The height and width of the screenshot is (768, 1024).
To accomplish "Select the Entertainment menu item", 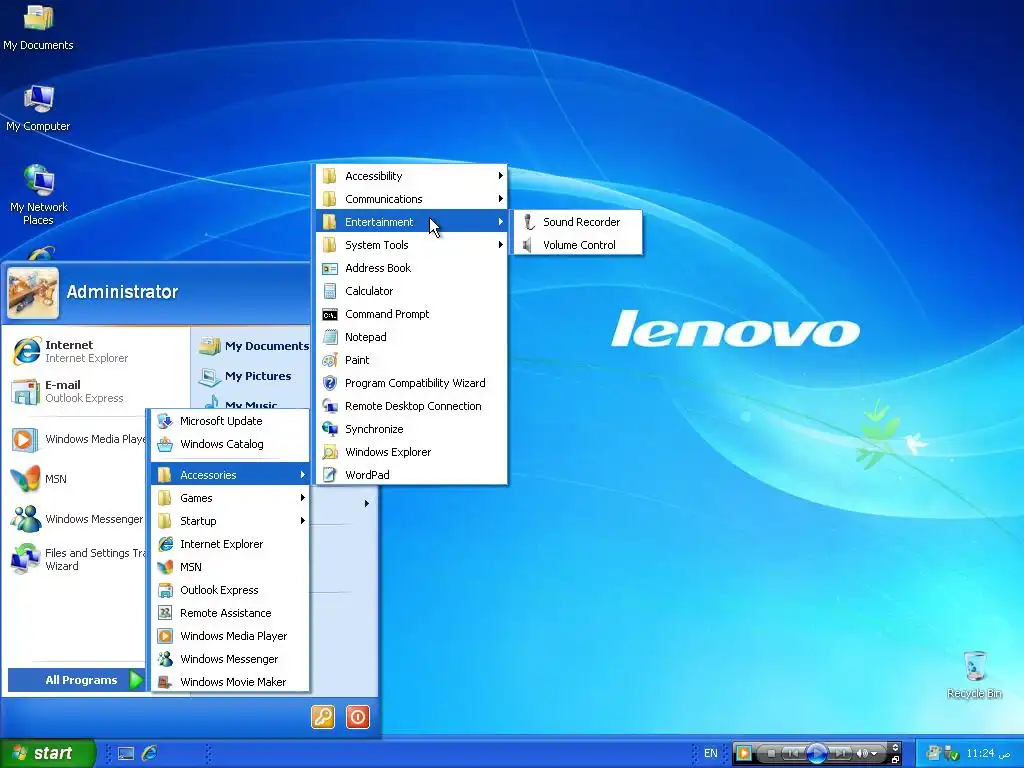I will click(411, 222).
